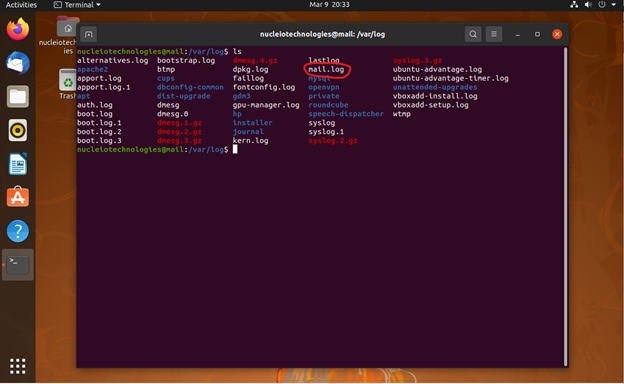Add a new terminal tab via the header button
624x384 pixels.
89,34
